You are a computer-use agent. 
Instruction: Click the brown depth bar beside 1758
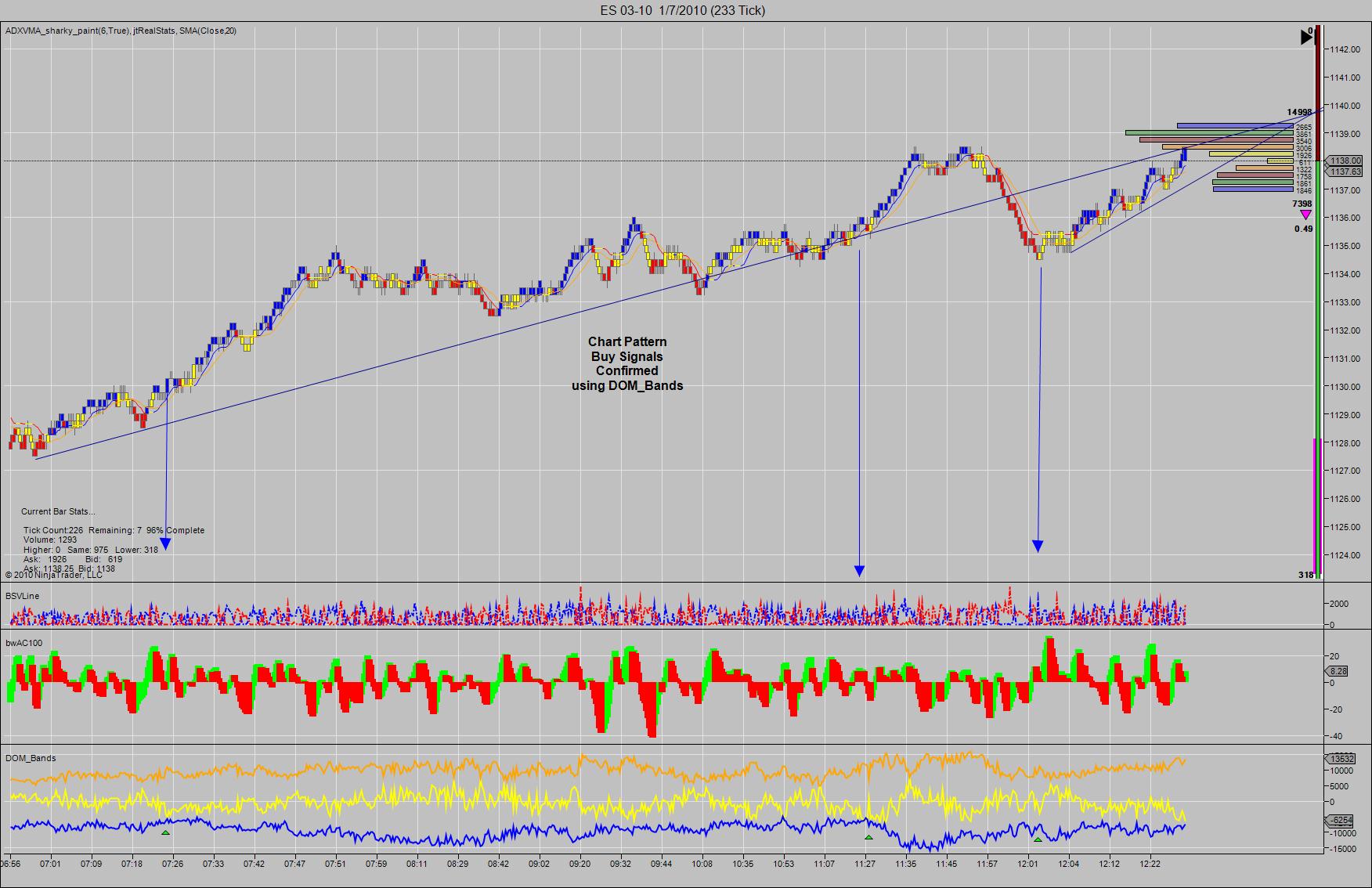(1255, 175)
